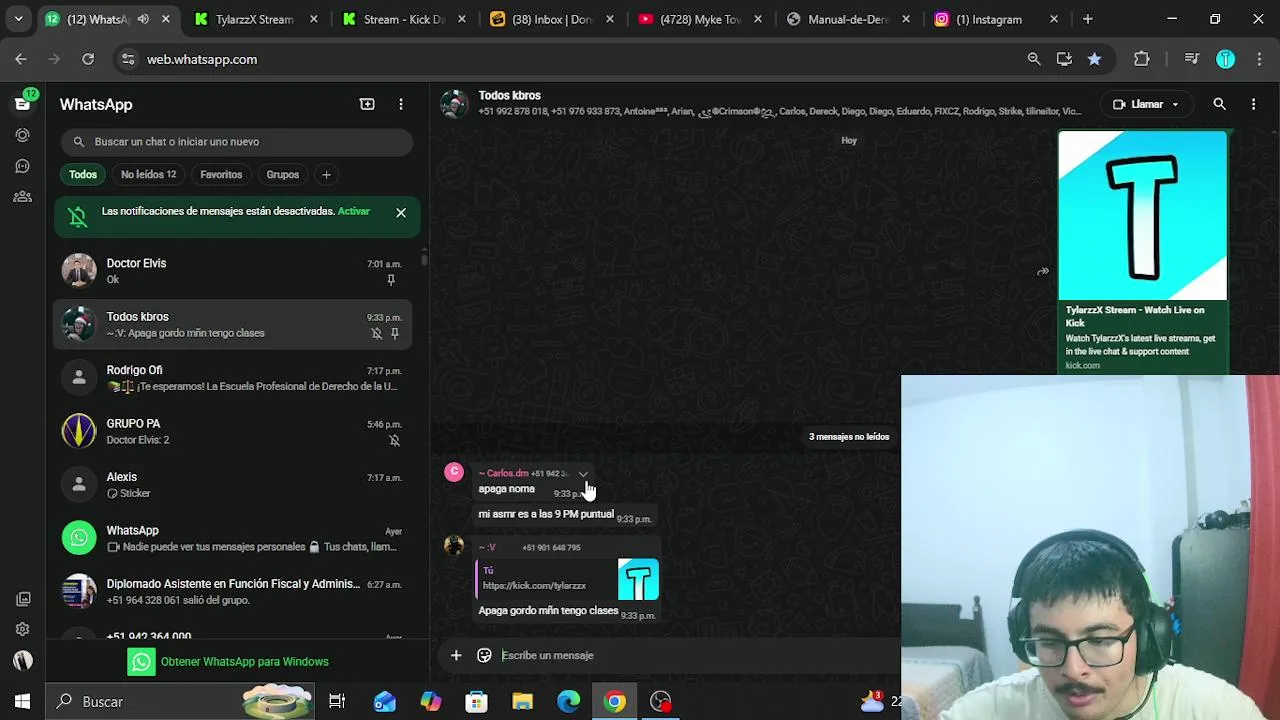Viewport: 1280px width, 720px height.
Task: Open the Chats icon with 12 badge
Action: click(x=22, y=104)
